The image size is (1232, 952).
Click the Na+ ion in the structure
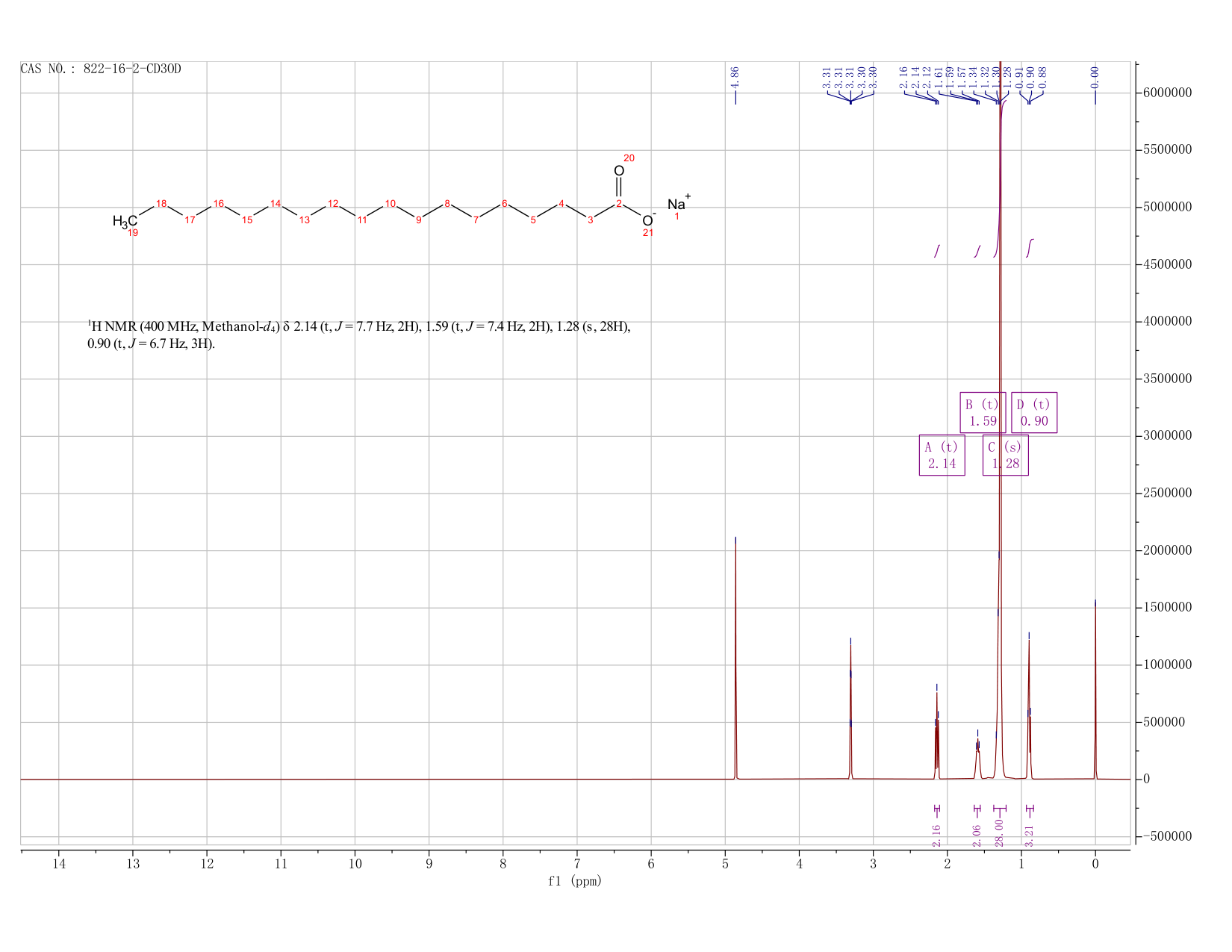679,203
